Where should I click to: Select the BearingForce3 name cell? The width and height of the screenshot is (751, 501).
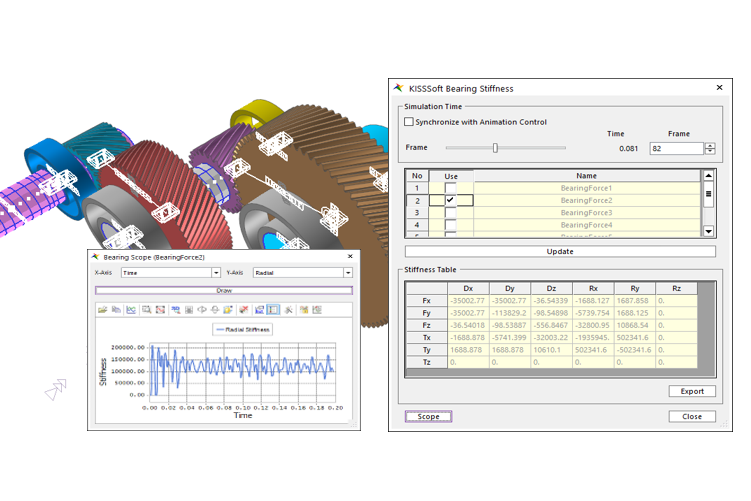(586, 213)
